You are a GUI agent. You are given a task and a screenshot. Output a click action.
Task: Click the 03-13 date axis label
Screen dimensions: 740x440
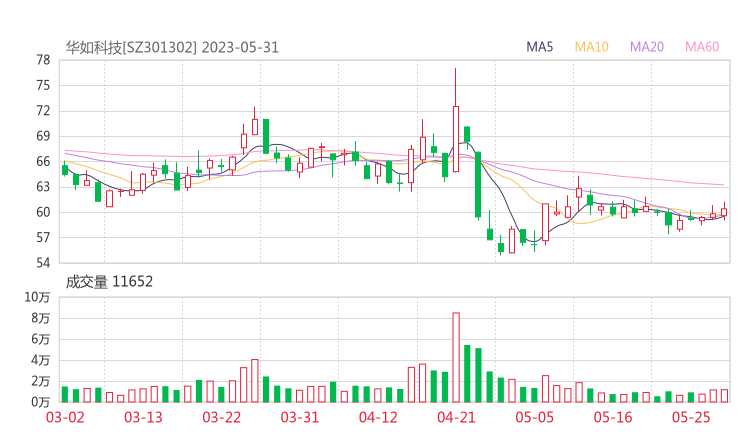(x=143, y=417)
